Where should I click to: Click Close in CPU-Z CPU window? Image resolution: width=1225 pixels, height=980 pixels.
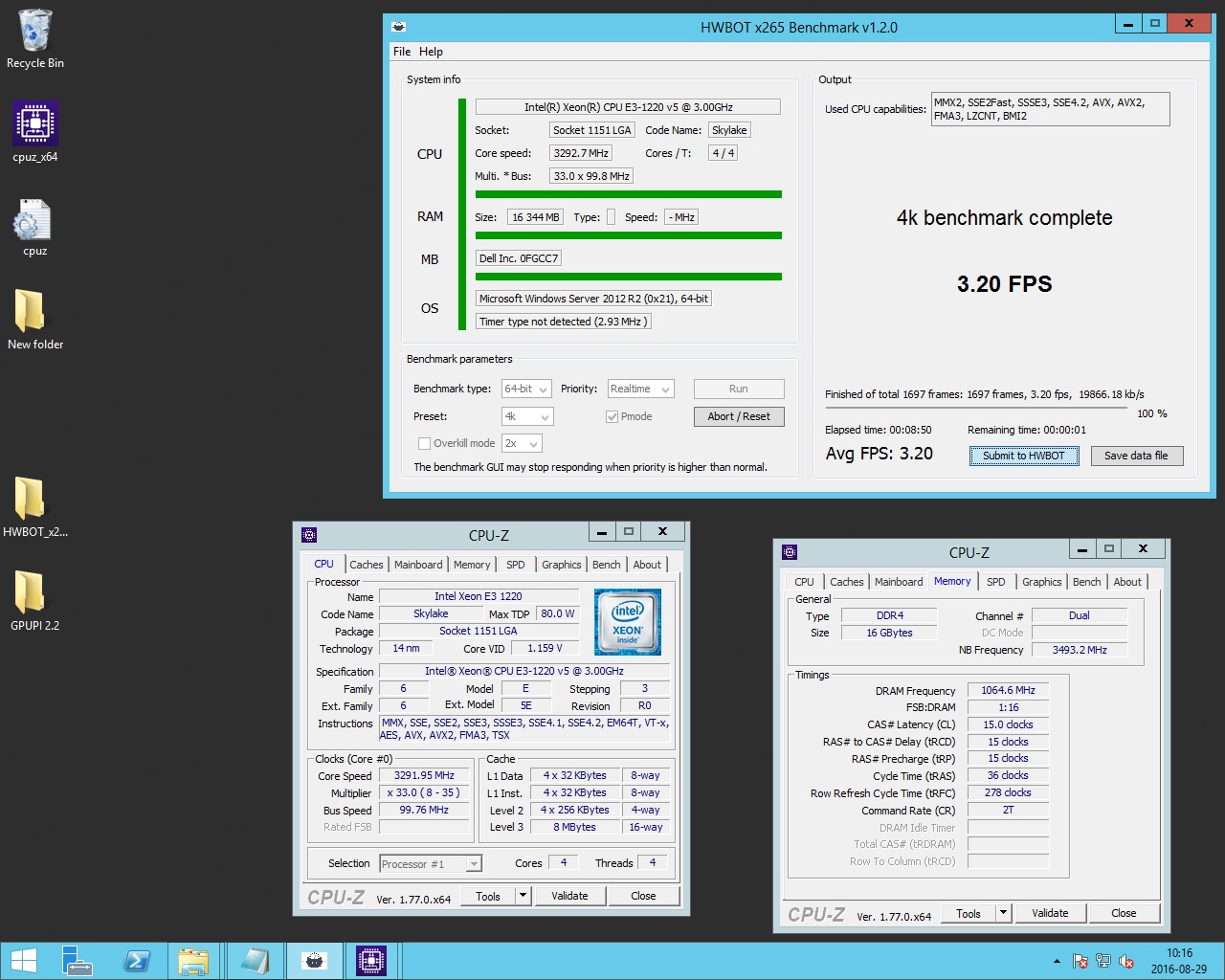[x=643, y=896]
